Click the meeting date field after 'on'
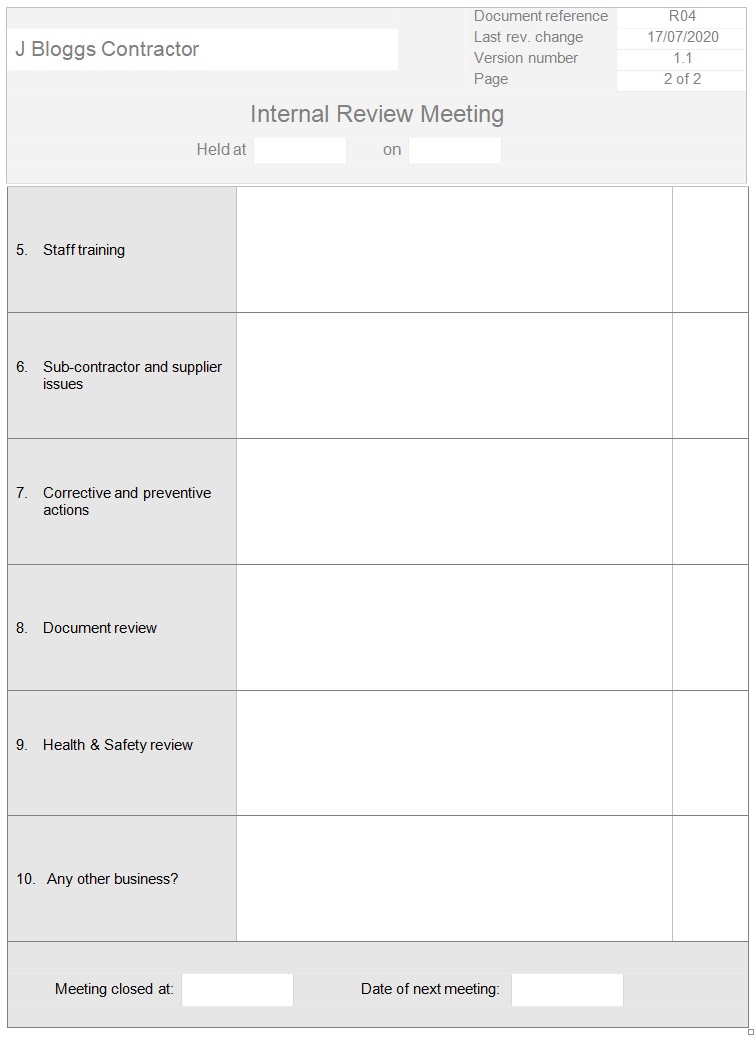The height and width of the screenshot is (1046, 755). pos(454,150)
